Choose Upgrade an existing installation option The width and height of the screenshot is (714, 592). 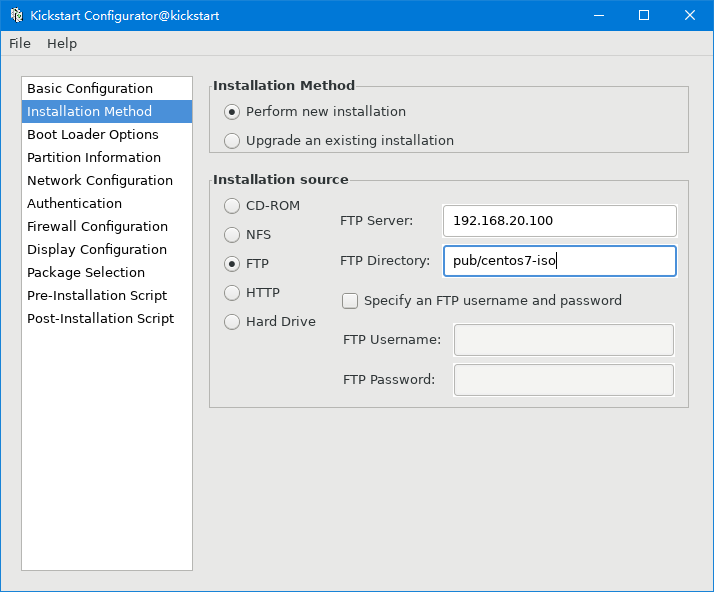(232, 141)
